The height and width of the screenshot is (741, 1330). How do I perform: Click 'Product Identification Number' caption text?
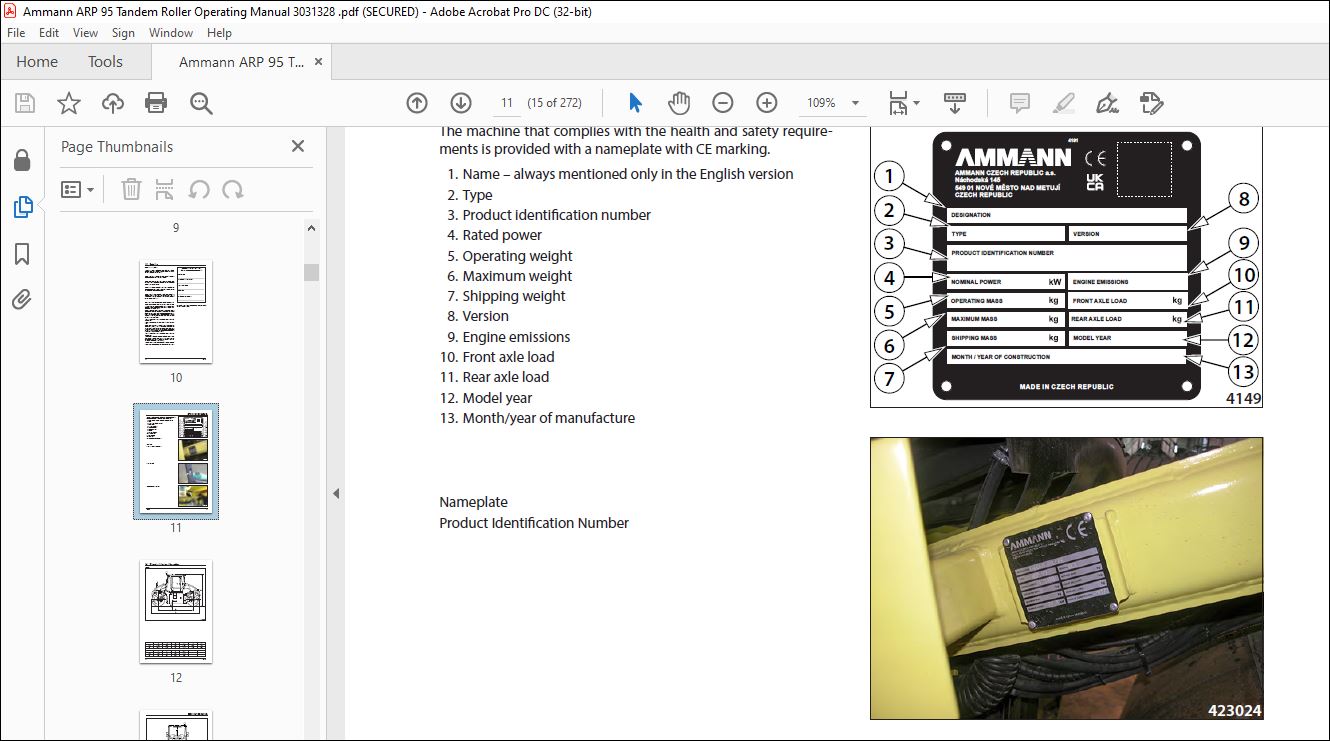pyautogui.click(x=534, y=523)
